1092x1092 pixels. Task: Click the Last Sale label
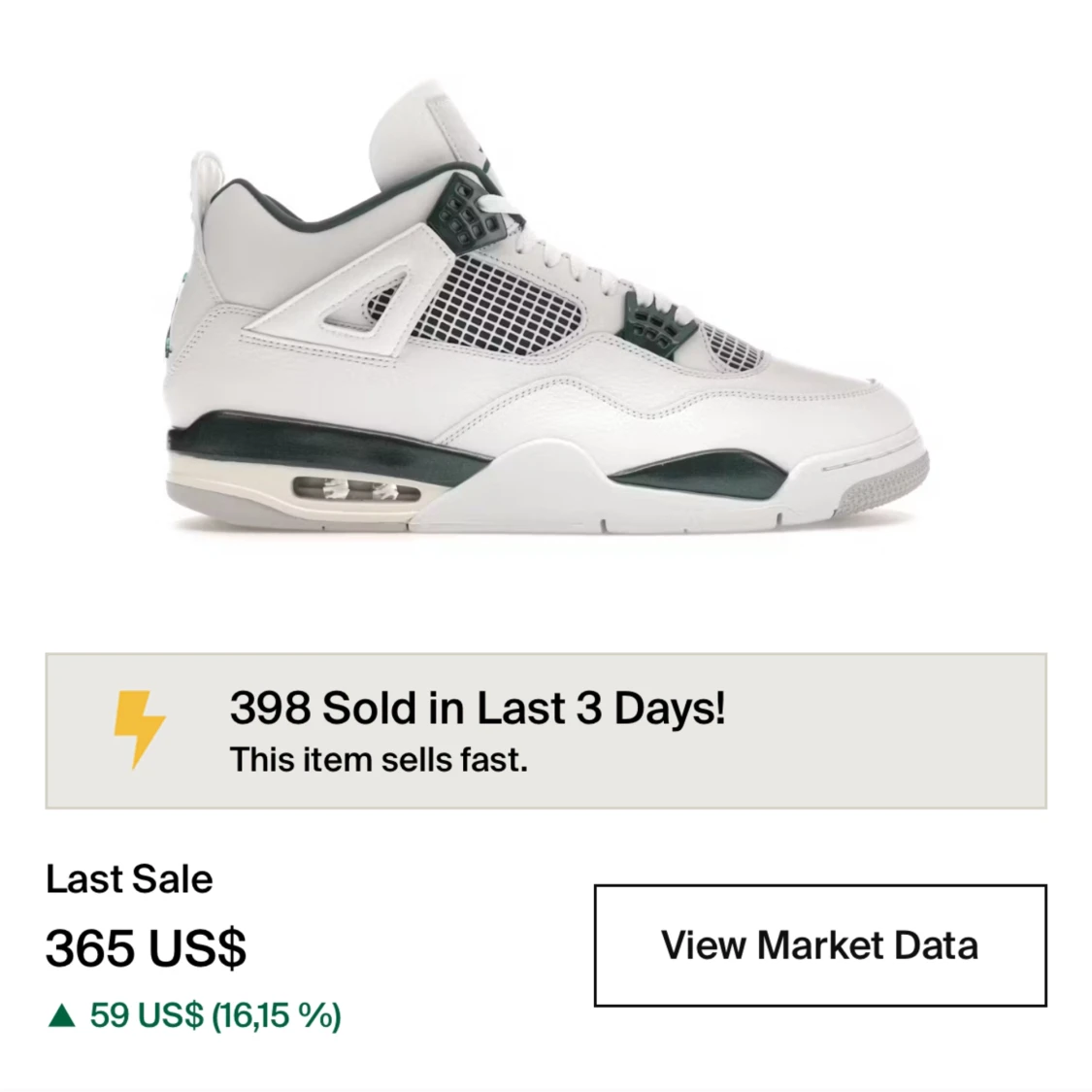129,878
